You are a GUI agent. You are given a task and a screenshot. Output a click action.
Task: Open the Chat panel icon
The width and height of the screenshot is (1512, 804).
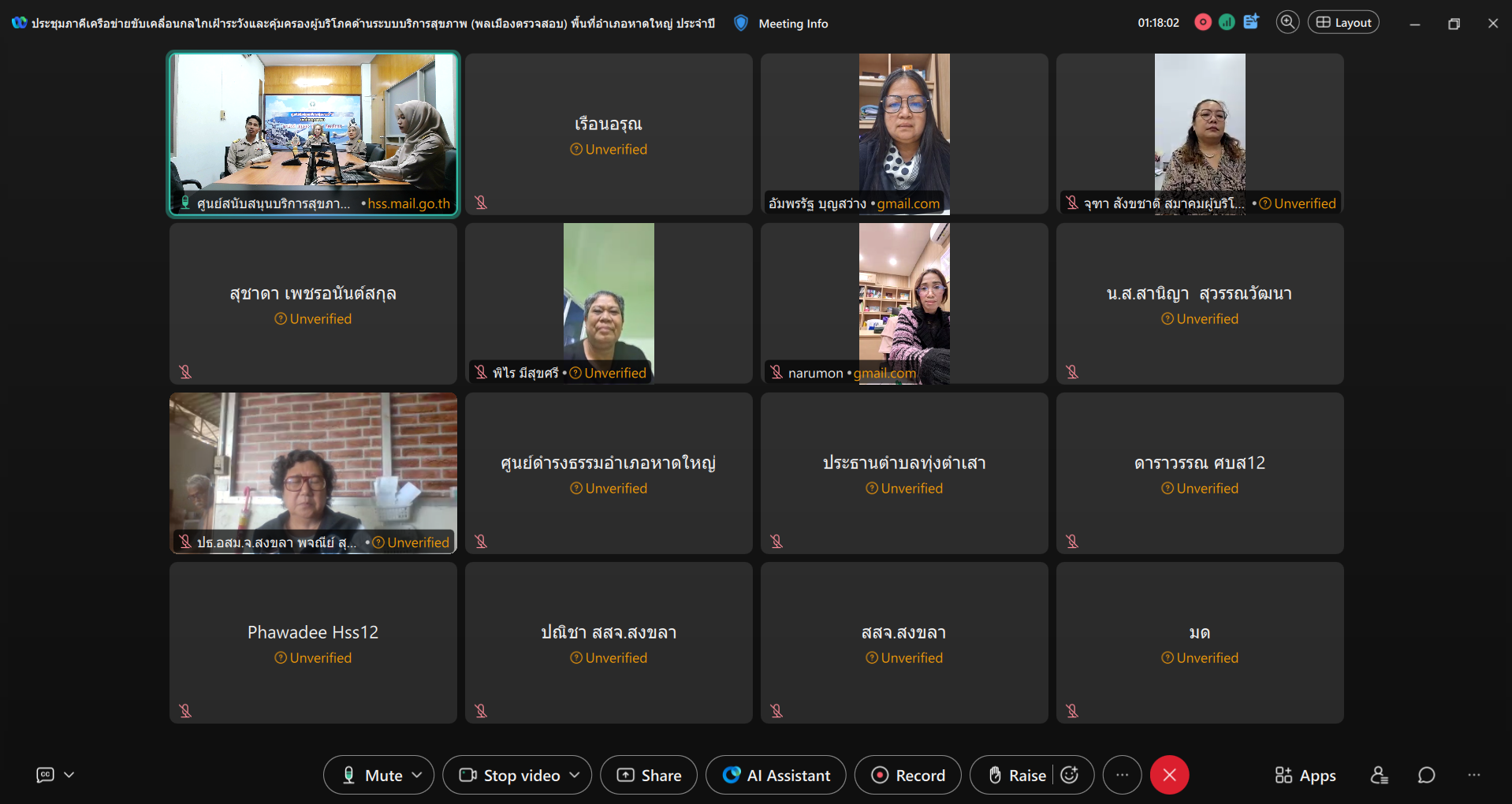click(x=1426, y=776)
